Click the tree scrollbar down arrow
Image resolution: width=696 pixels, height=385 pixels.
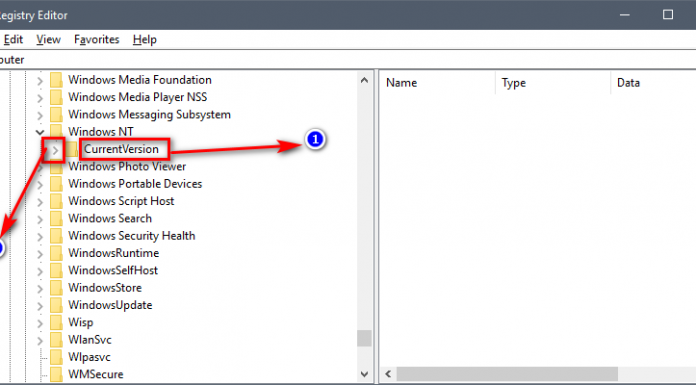(364, 374)
